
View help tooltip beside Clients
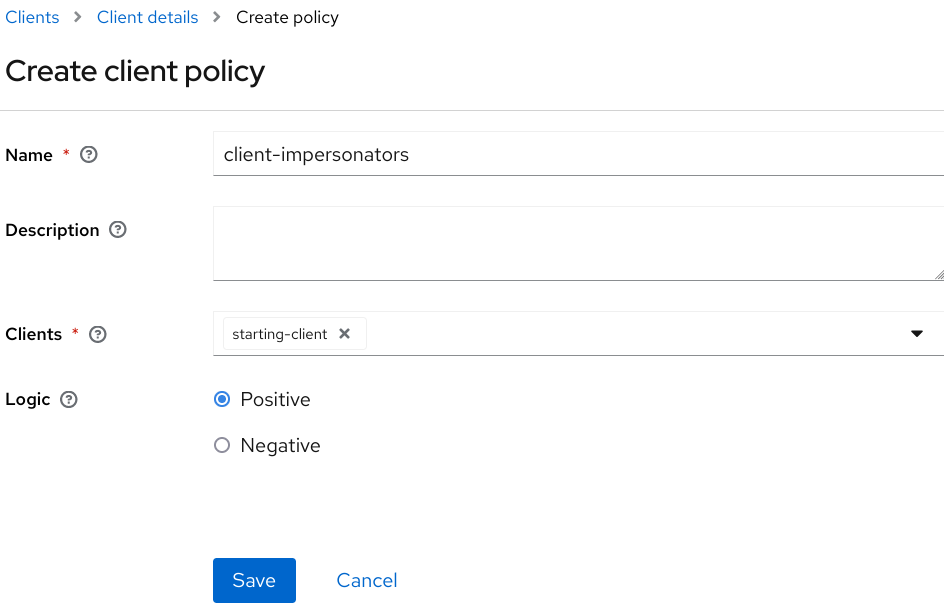click(x=97, y=334)
